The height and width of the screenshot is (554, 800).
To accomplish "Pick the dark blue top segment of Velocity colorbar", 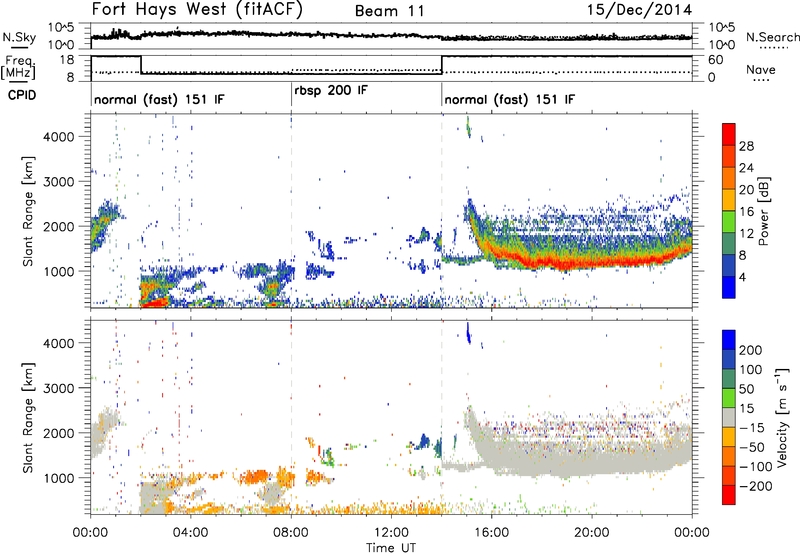I will tap(729, 340).
